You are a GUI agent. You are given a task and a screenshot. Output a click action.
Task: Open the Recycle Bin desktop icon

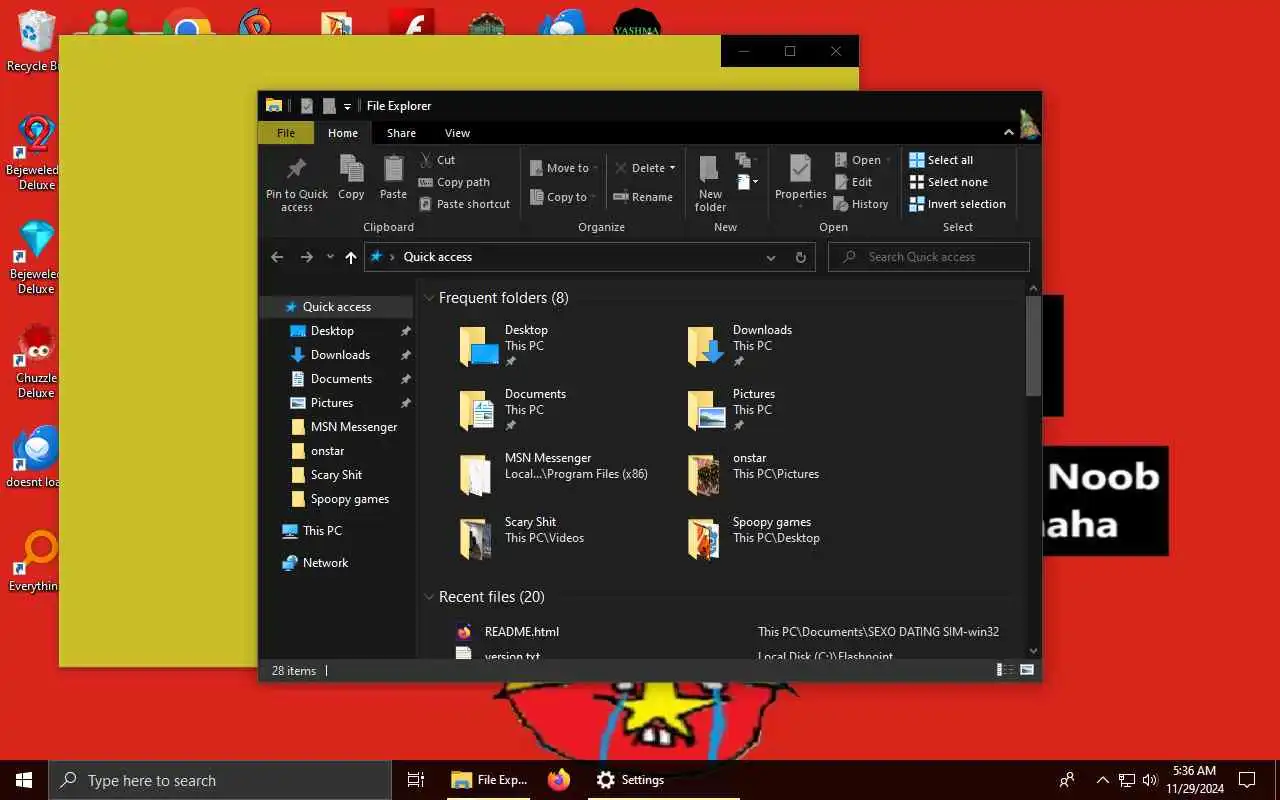pos(34,42)
